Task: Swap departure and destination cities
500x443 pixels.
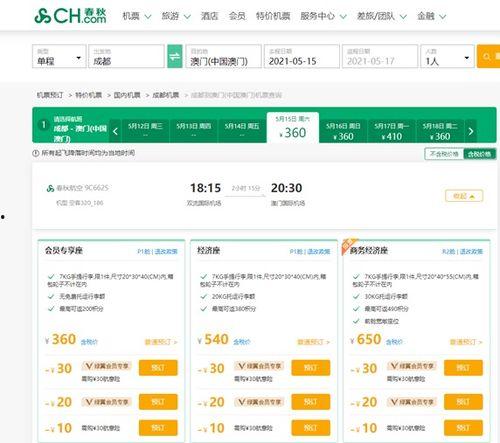Action: coord(175,56)
